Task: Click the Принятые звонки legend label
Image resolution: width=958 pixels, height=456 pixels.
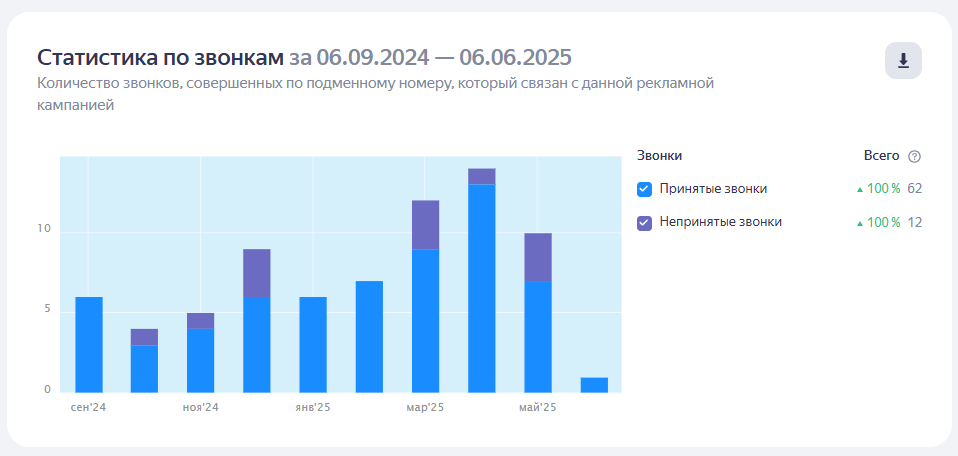Action: 713,189
